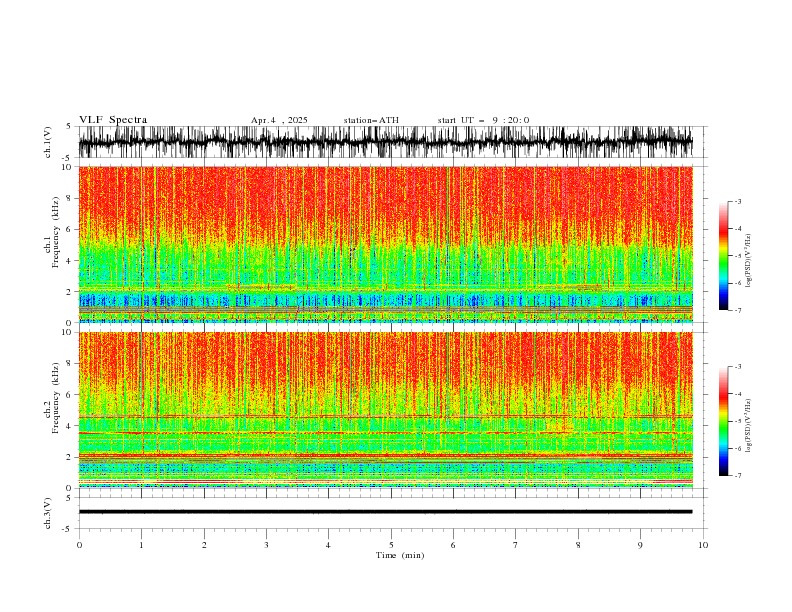Click the "10" tick on the time axis
Viewport: 792px width, 612px height.
pos(703,545)
